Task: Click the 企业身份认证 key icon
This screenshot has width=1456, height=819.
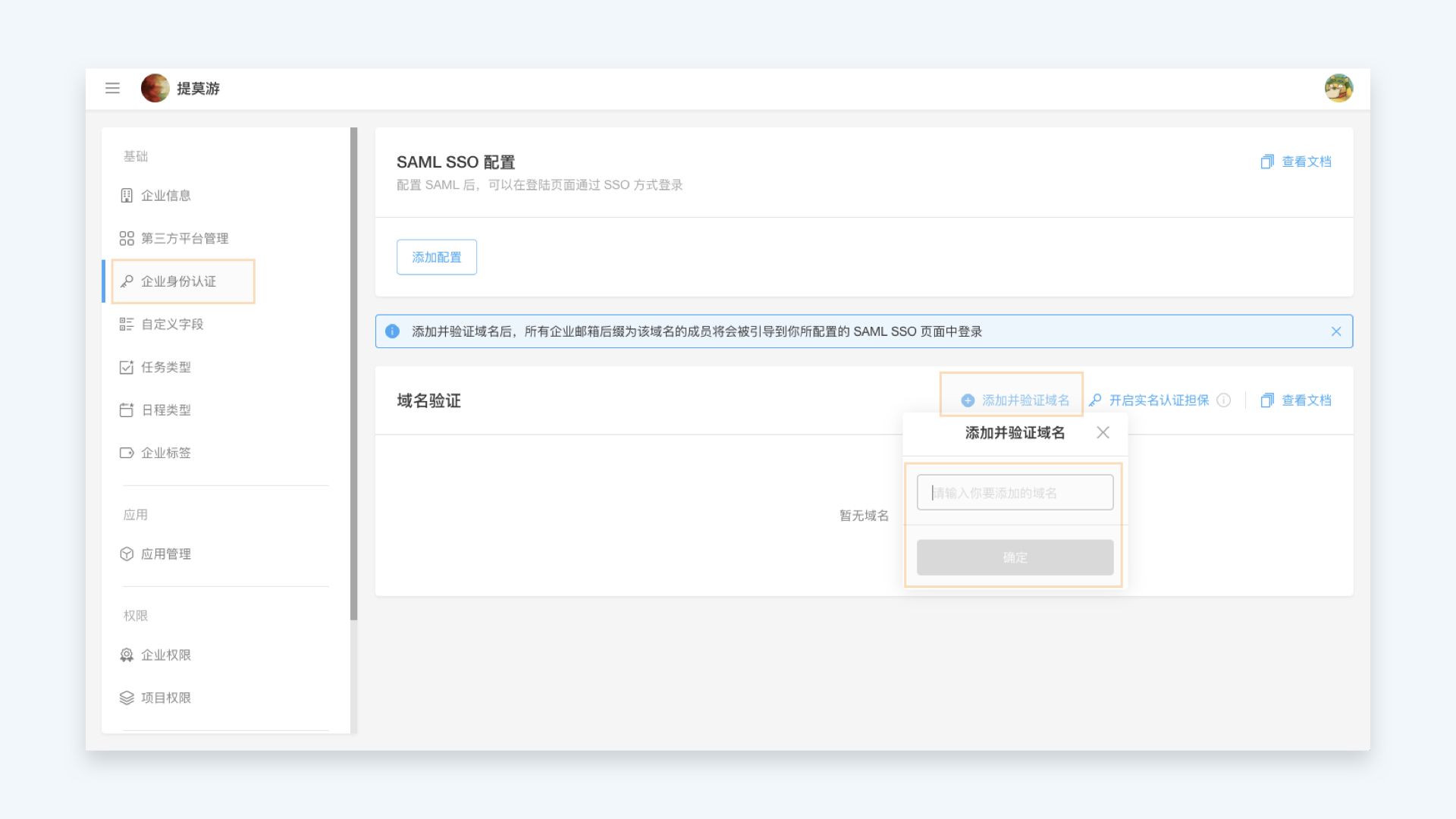Action: pos(127,281)
